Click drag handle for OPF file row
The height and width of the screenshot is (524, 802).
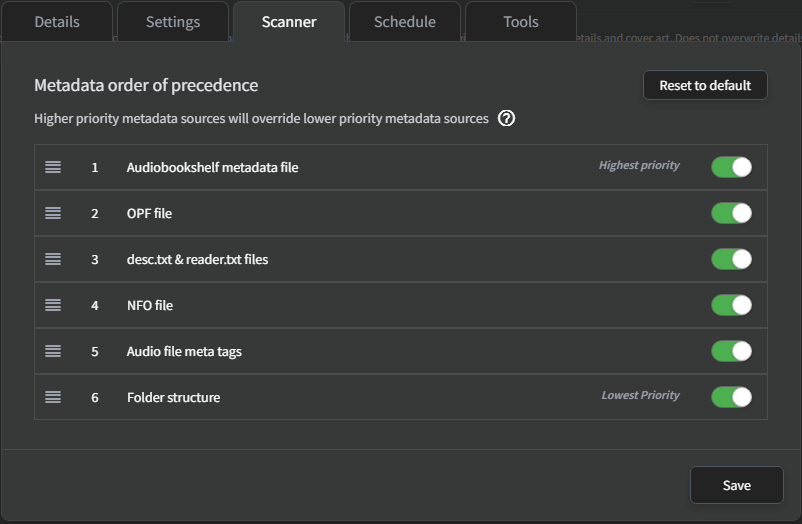click(53, 213)
